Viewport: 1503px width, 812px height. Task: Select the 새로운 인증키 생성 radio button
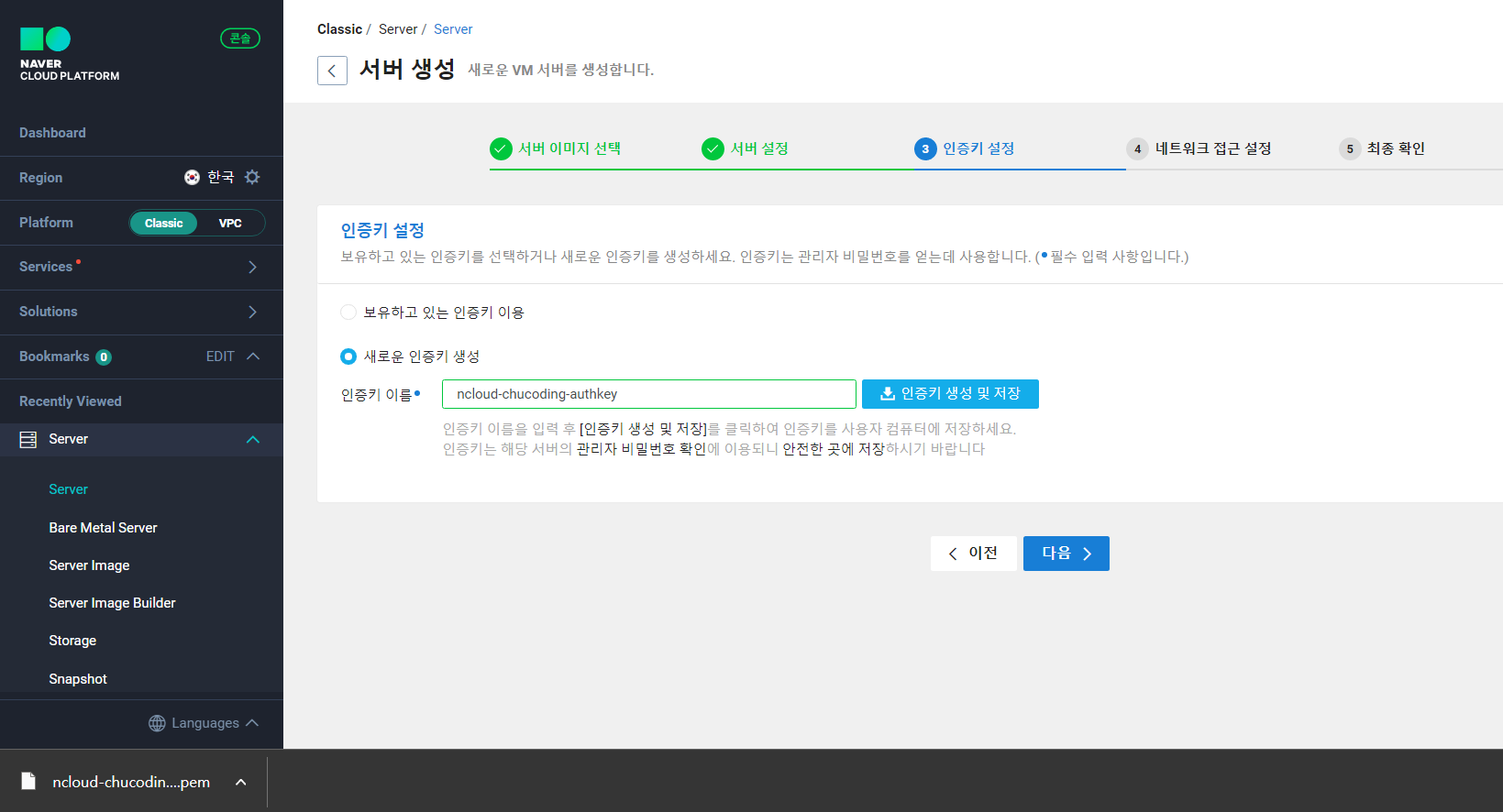click(348, 357)
